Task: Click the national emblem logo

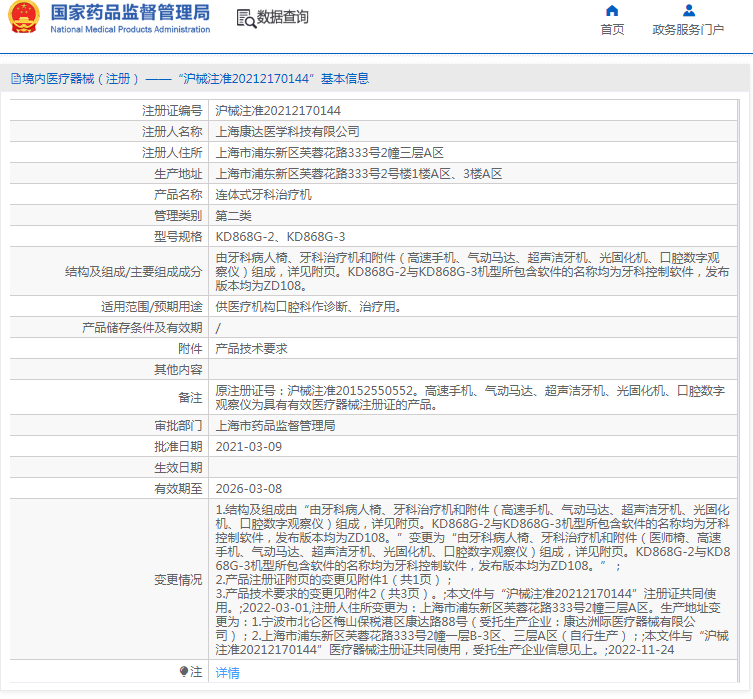Action: click(x=24, y=17)
